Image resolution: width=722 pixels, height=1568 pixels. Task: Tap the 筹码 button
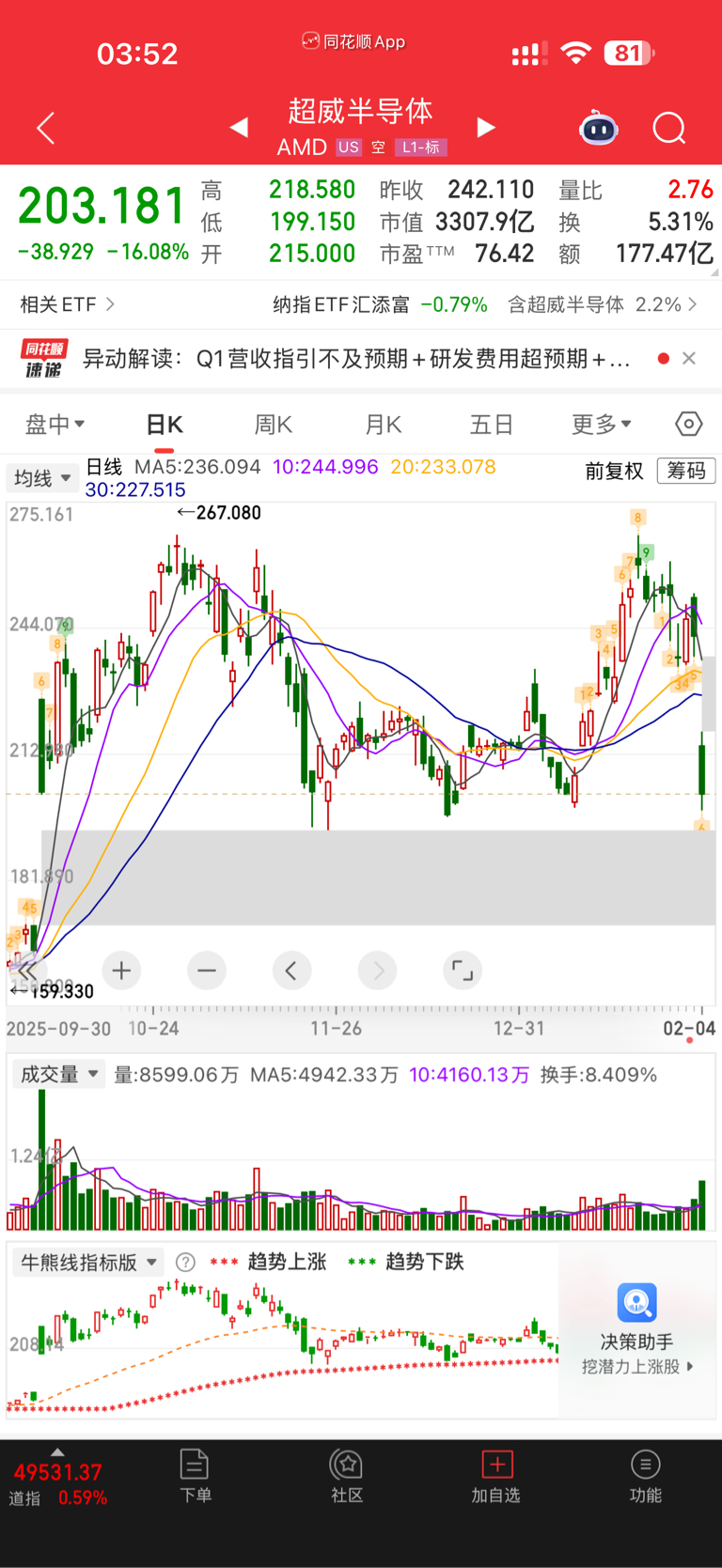click(686, 471)
